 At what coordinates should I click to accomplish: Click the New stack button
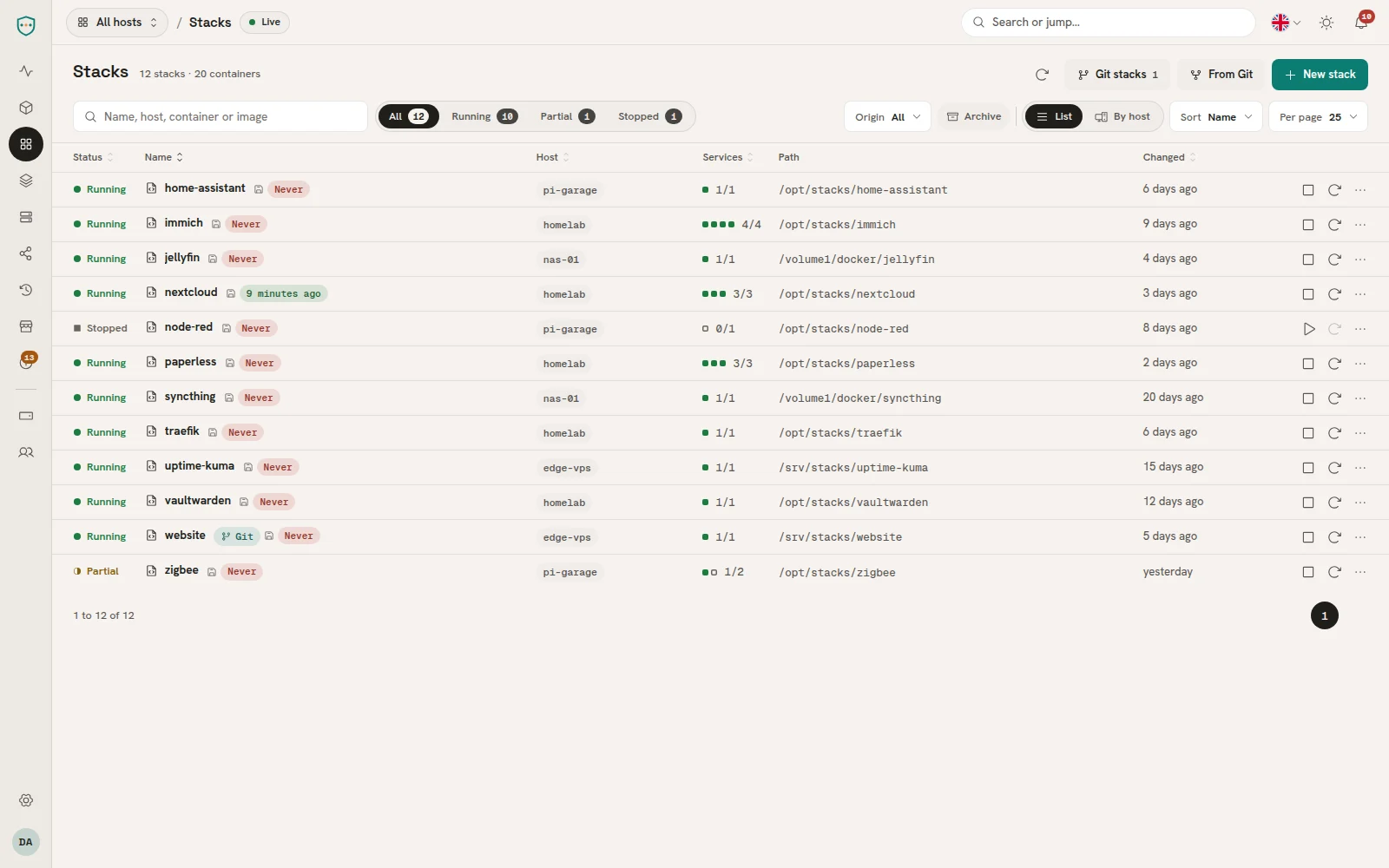pos(1320,75)
